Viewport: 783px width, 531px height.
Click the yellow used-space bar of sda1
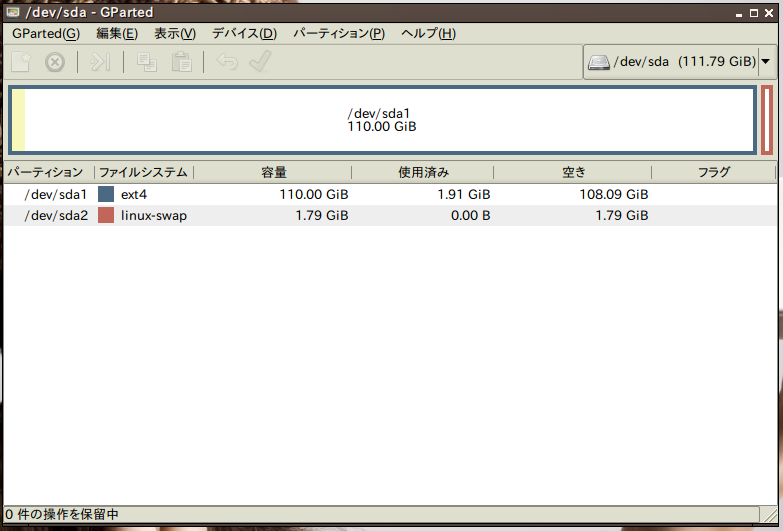point(18,120)
